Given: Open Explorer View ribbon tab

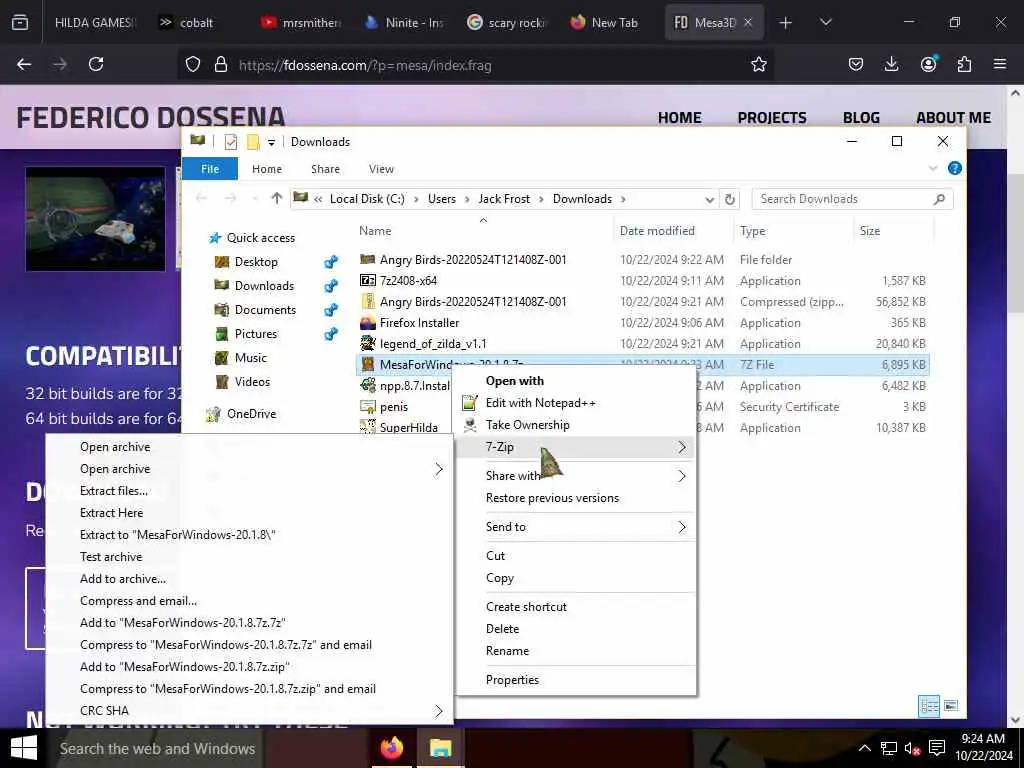Looking at the screenshot, I should (381, 168).
